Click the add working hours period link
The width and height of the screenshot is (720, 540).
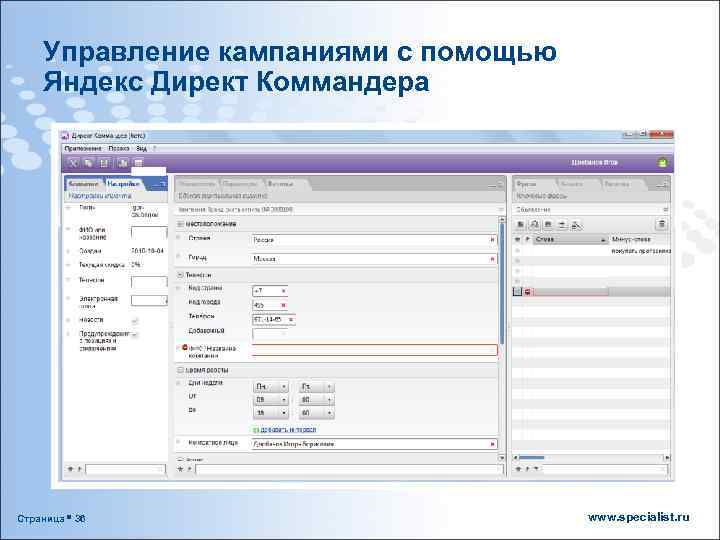288,430
